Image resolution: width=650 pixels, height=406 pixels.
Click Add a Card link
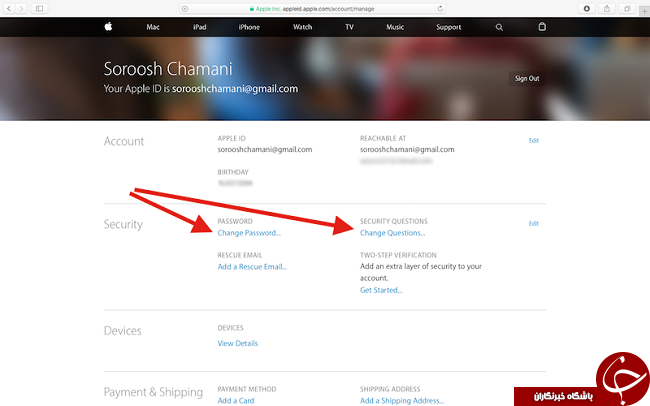tap(236, 401)
